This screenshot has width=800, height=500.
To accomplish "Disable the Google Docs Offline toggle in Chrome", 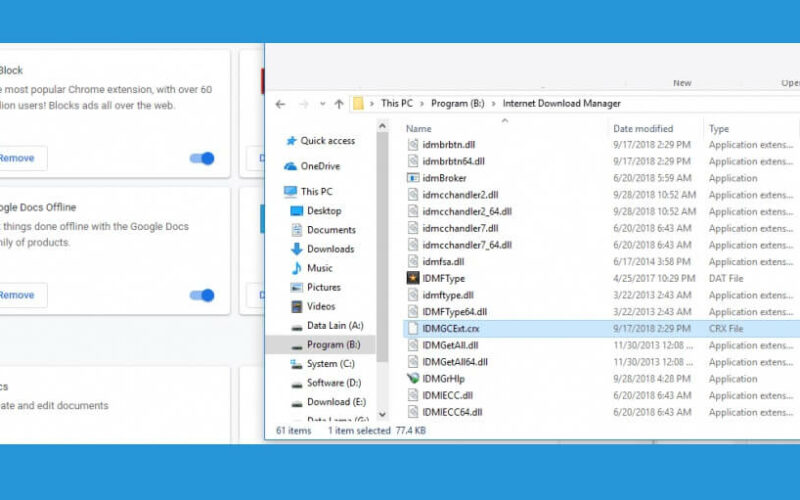I will pos(202,295).
